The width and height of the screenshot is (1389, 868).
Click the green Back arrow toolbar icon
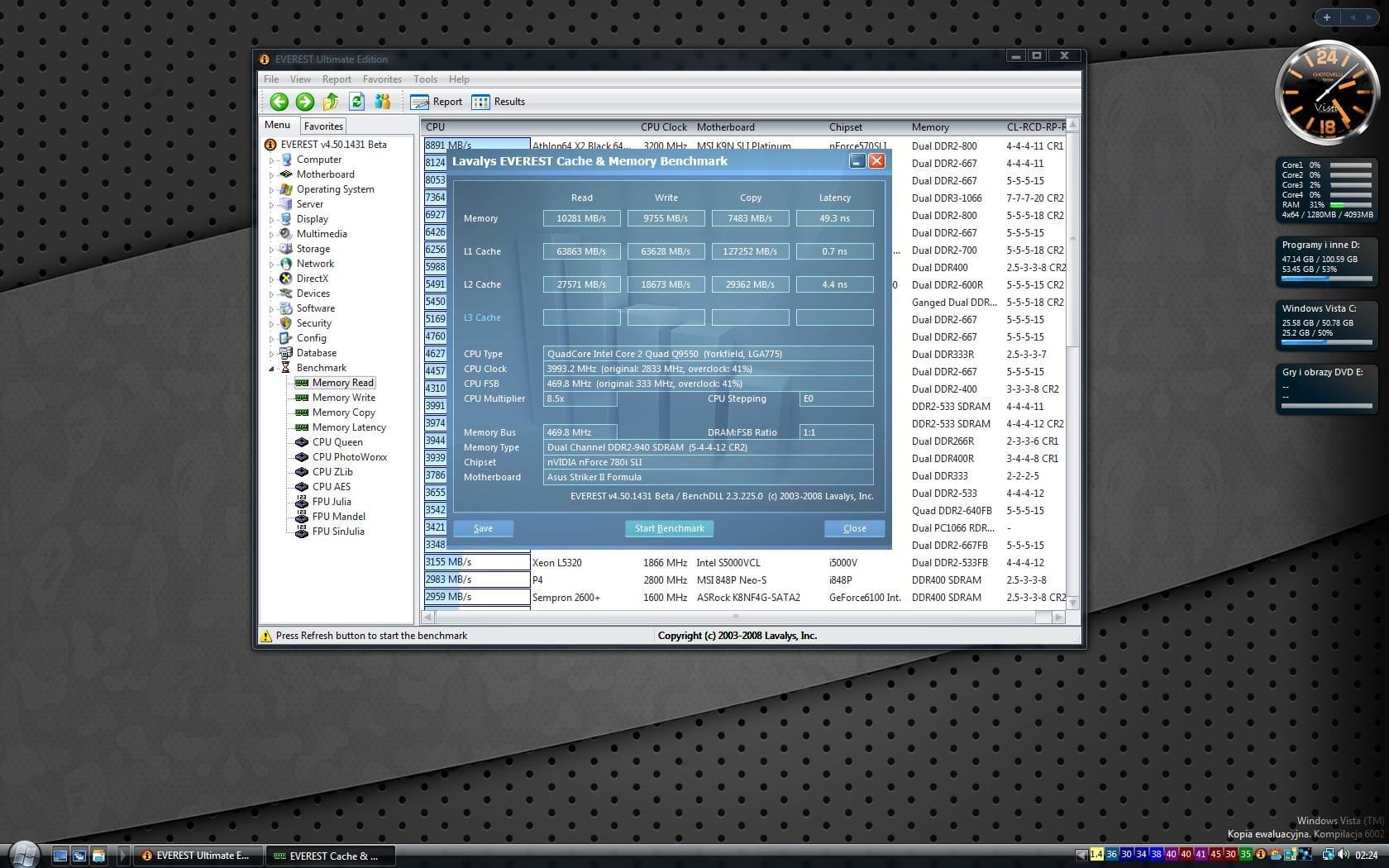click(279, 102)
